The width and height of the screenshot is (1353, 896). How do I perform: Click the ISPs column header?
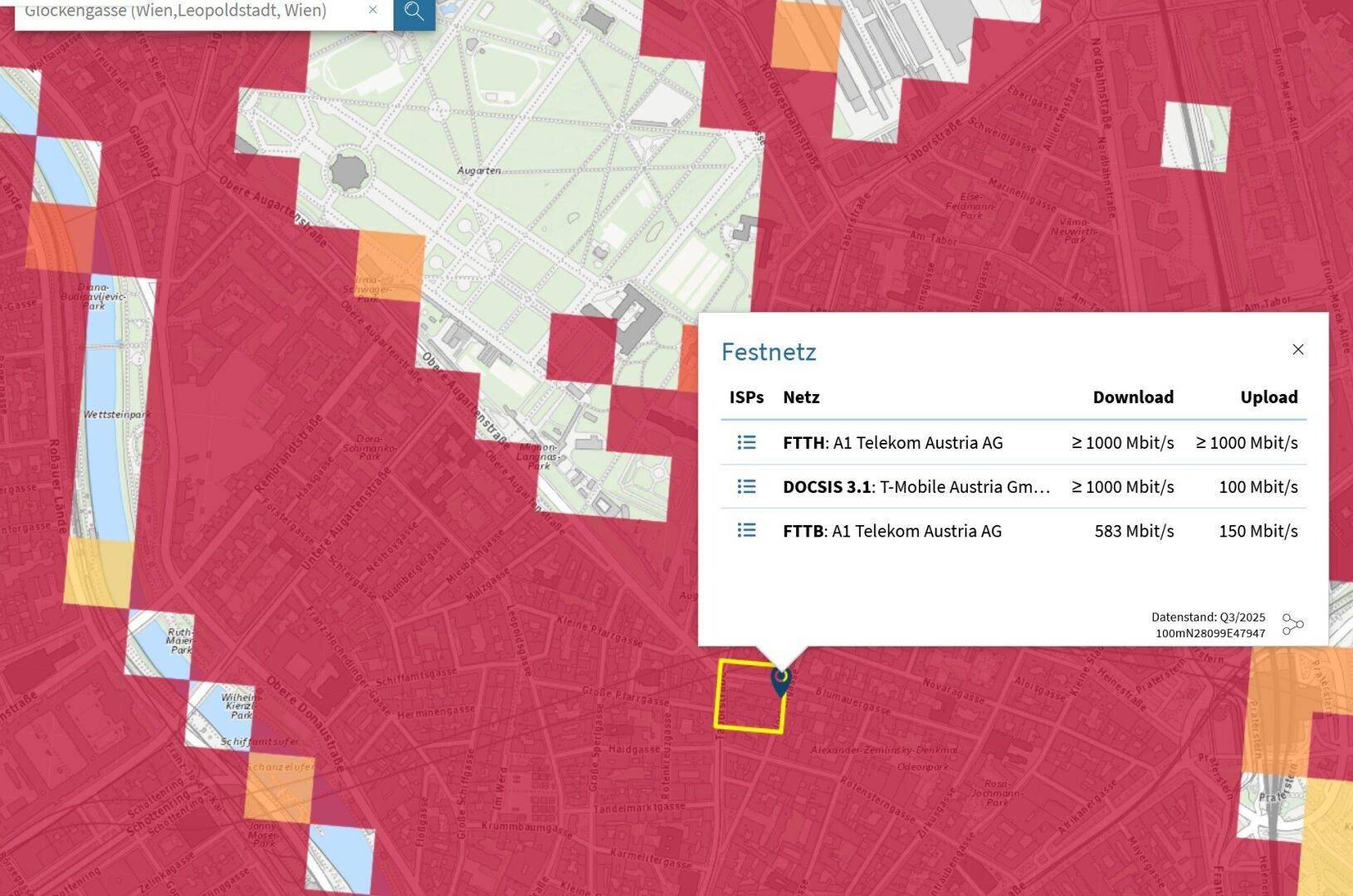click(746, 397)
